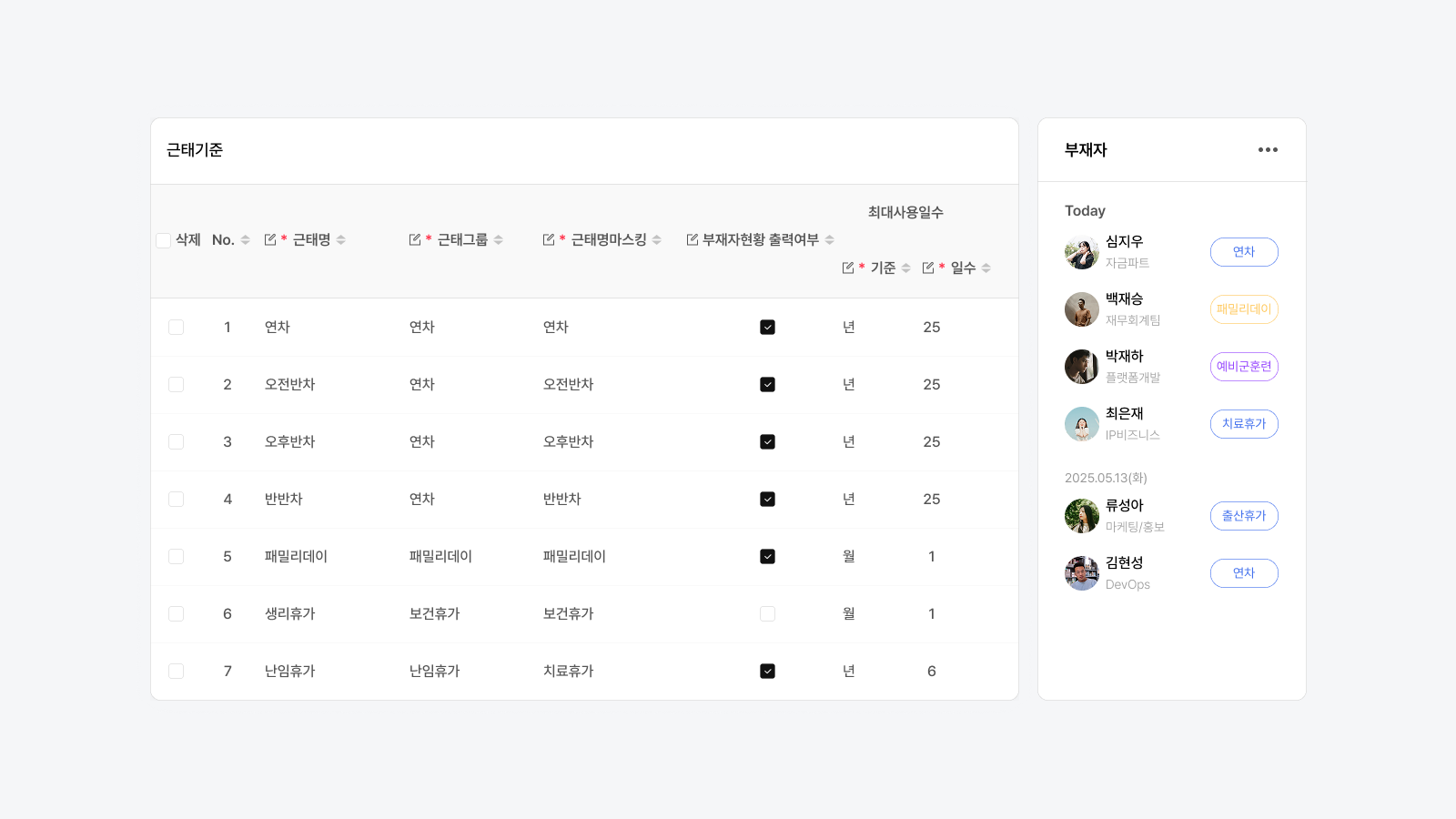Click the edit icon next to 근태명 header

(x=270, y=239)
